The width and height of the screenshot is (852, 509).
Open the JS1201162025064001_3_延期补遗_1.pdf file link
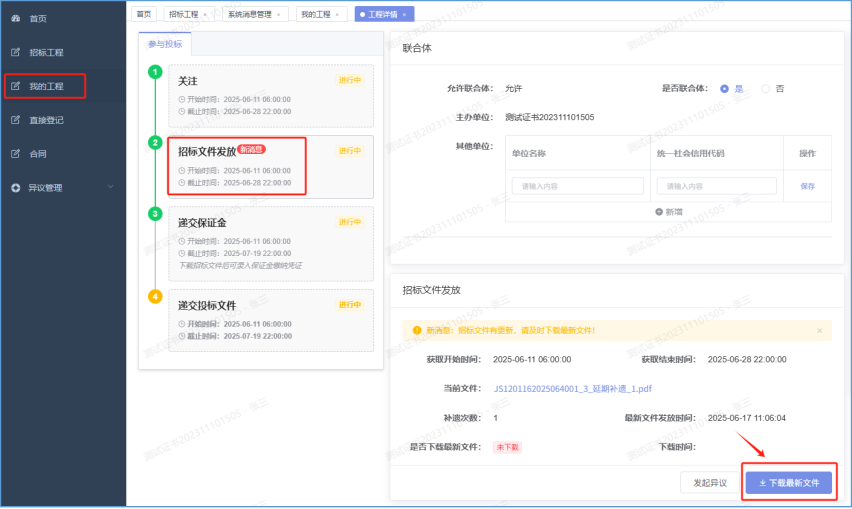573,388
